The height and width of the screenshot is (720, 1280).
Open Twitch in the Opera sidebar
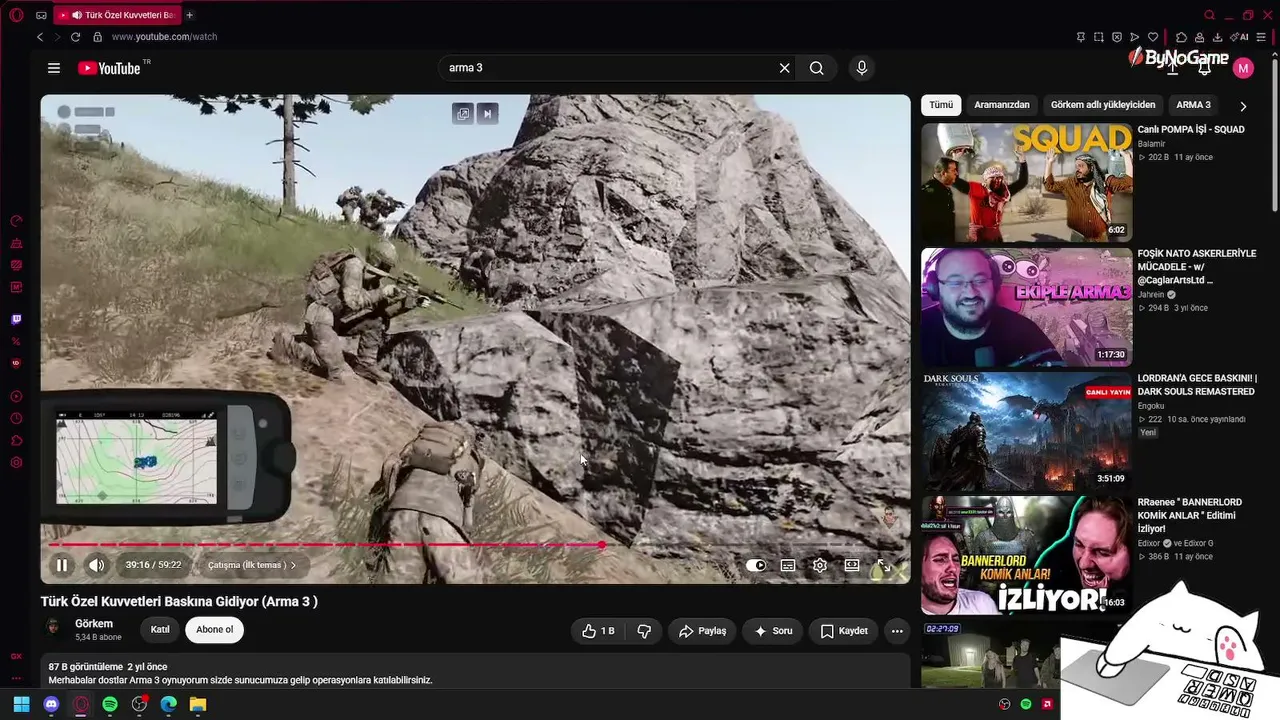16,320
